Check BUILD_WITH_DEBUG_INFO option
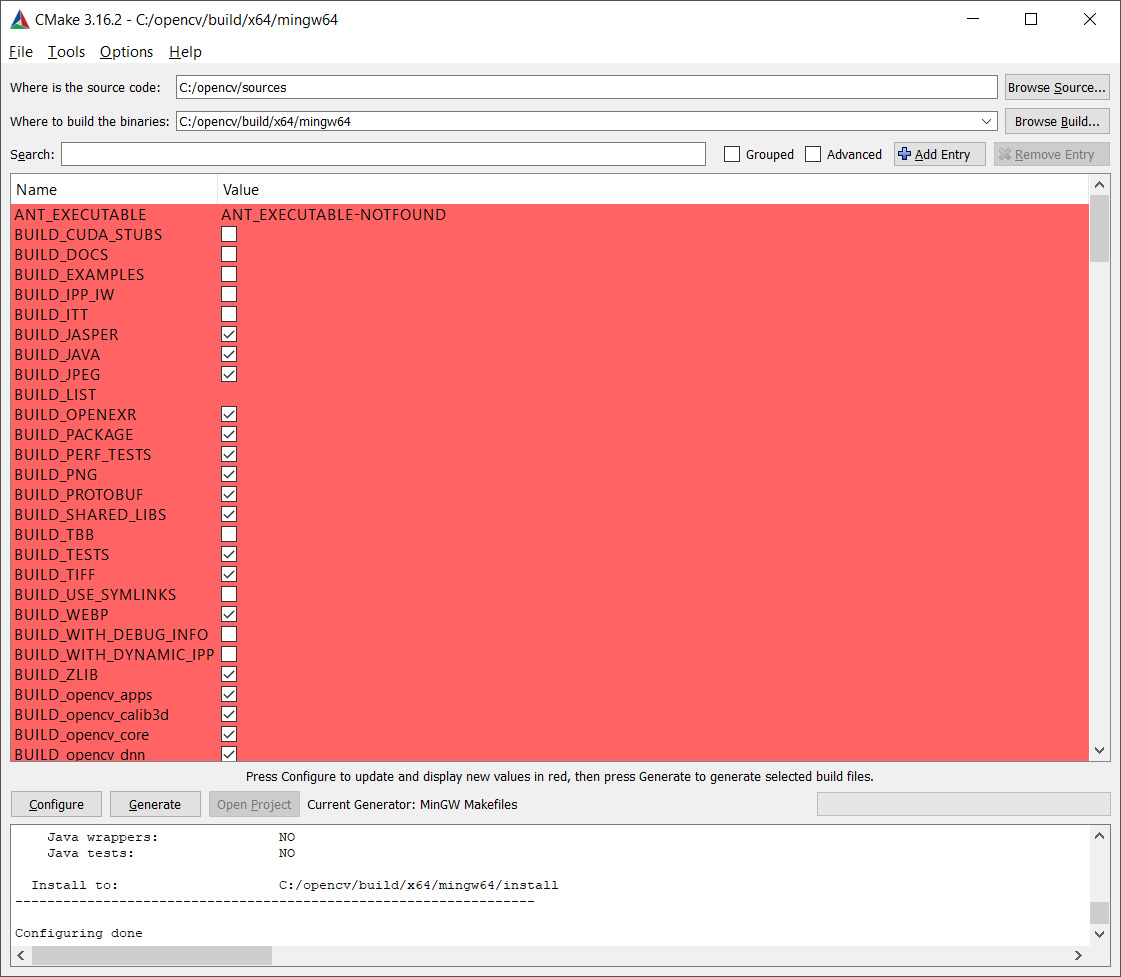 229,635
